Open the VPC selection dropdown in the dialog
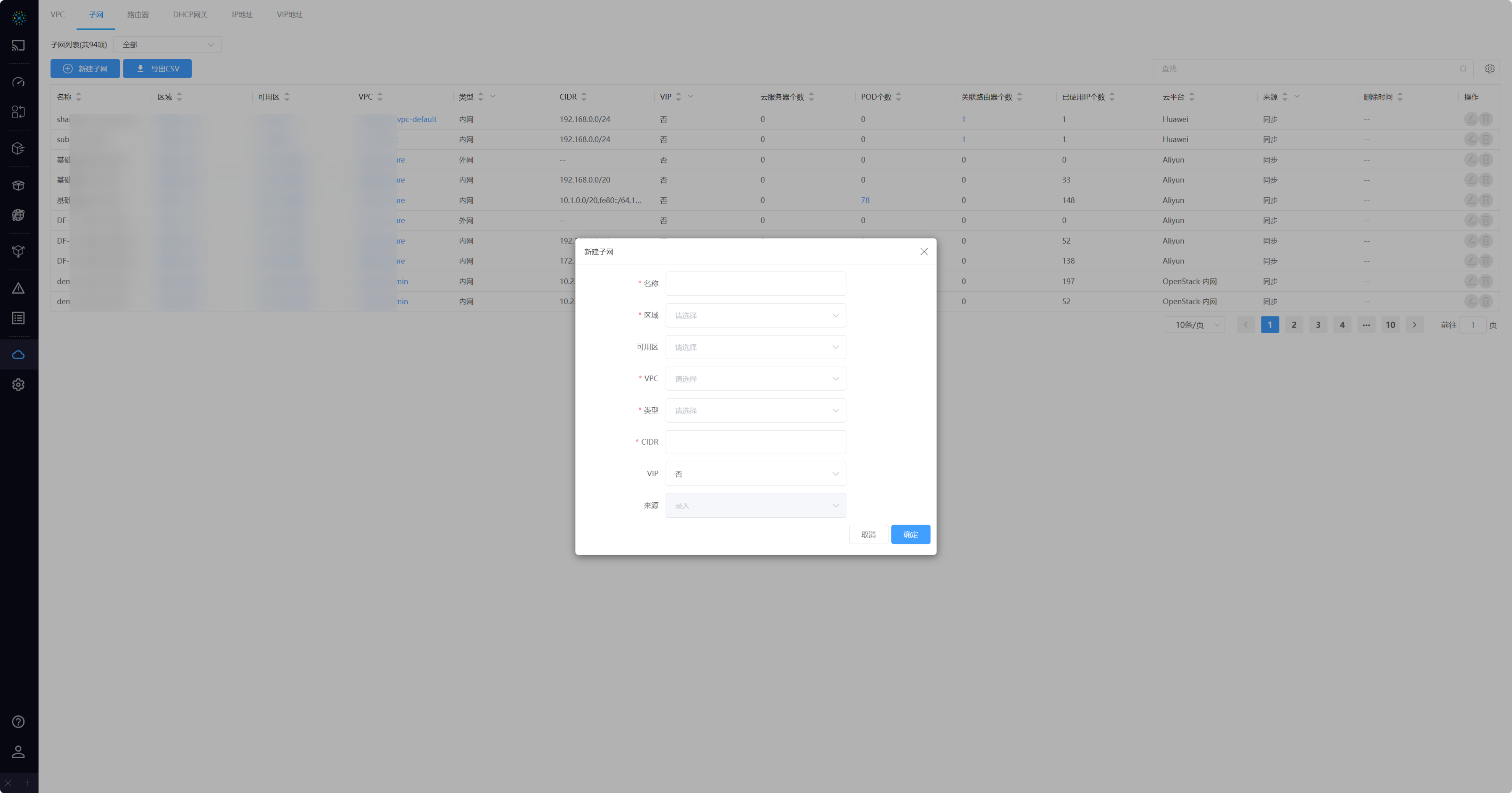Viewport: 1512px width, 794px height. (x=755, y=379)
